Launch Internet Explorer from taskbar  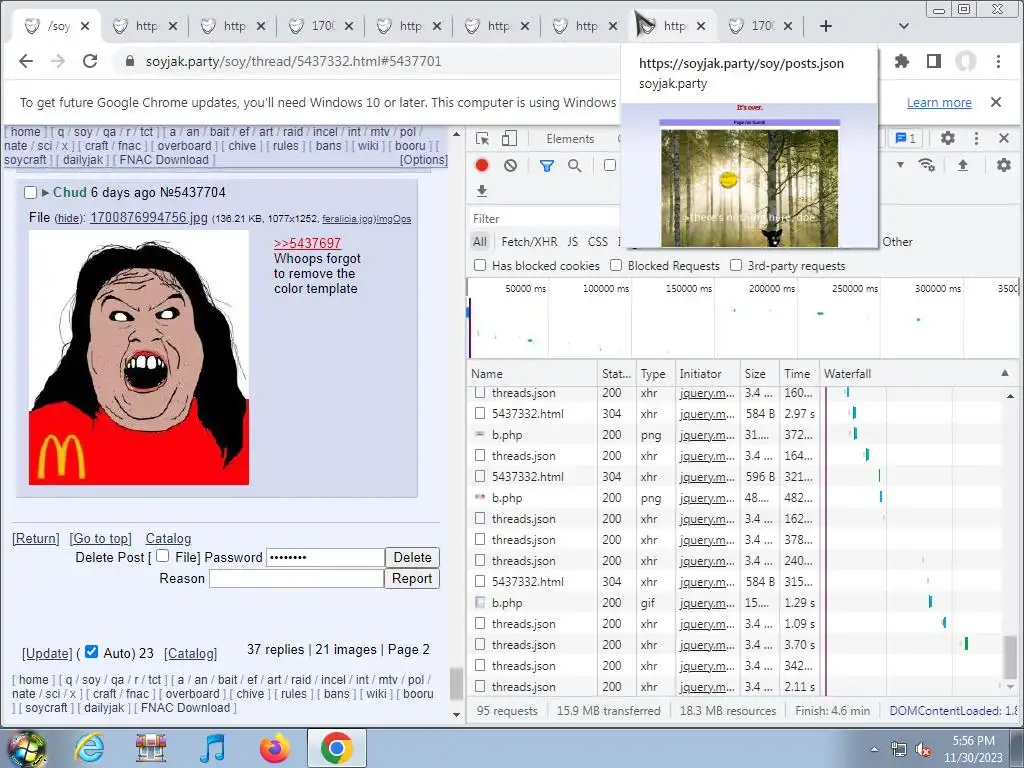point(89,748)
